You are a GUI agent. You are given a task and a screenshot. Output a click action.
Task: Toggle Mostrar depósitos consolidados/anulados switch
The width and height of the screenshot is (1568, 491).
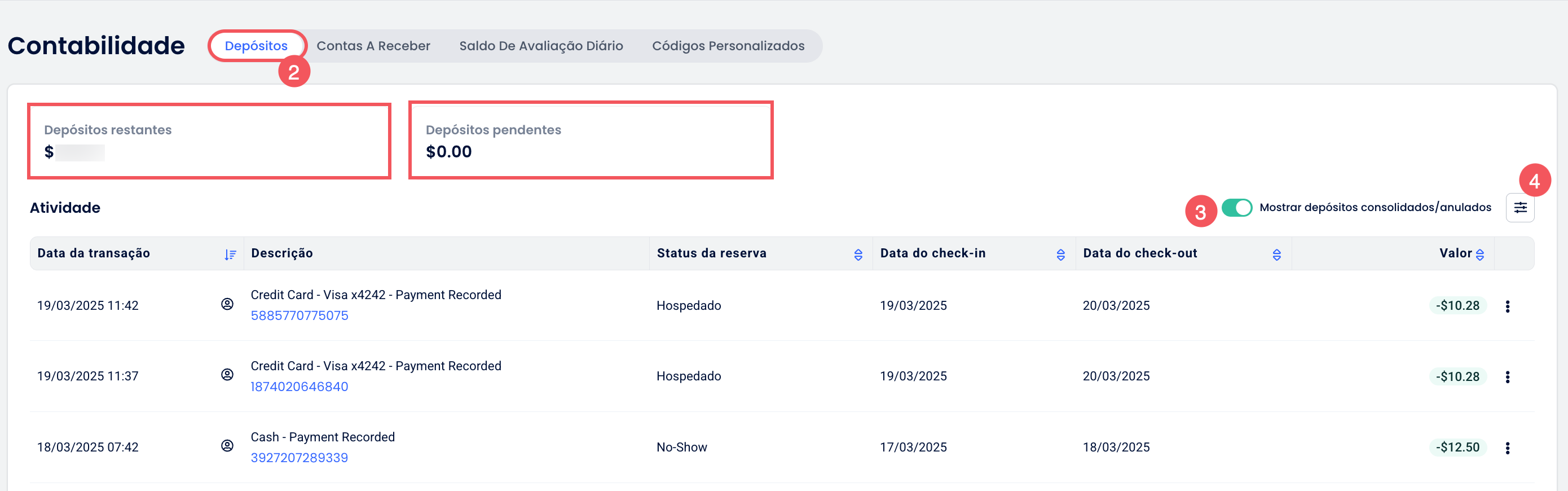pos(1236,208)
